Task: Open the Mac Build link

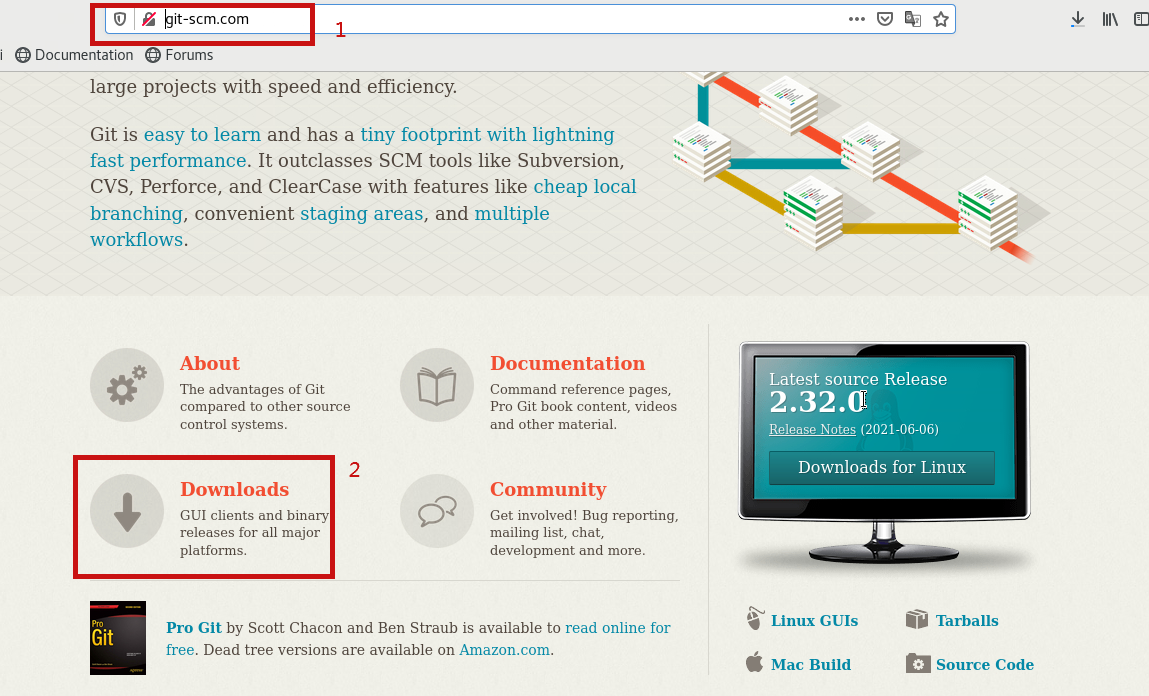Action: click(810, 664)
